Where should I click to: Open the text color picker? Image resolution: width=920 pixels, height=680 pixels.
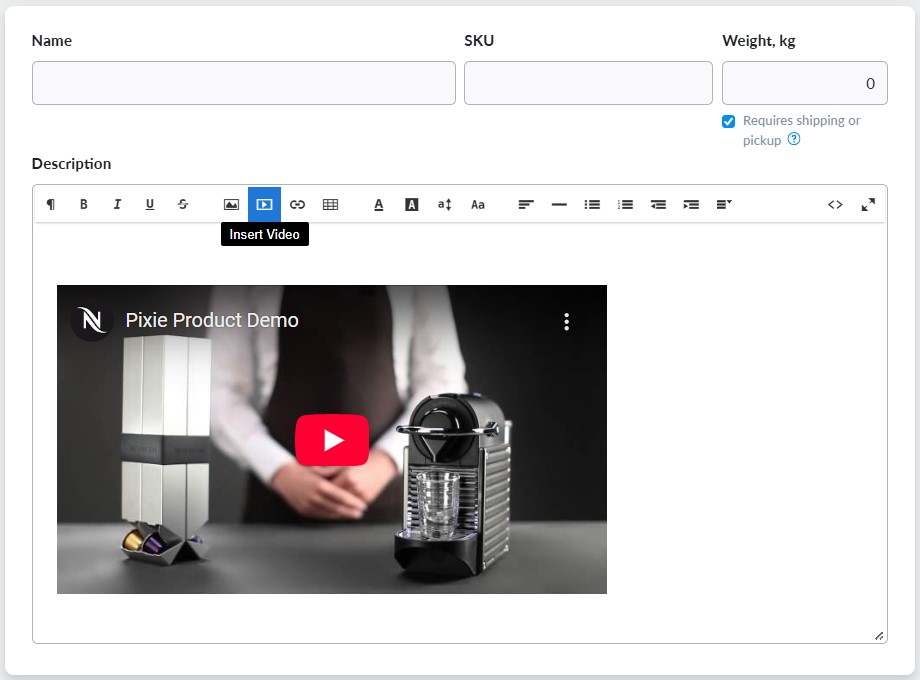(x=379, y=204)
